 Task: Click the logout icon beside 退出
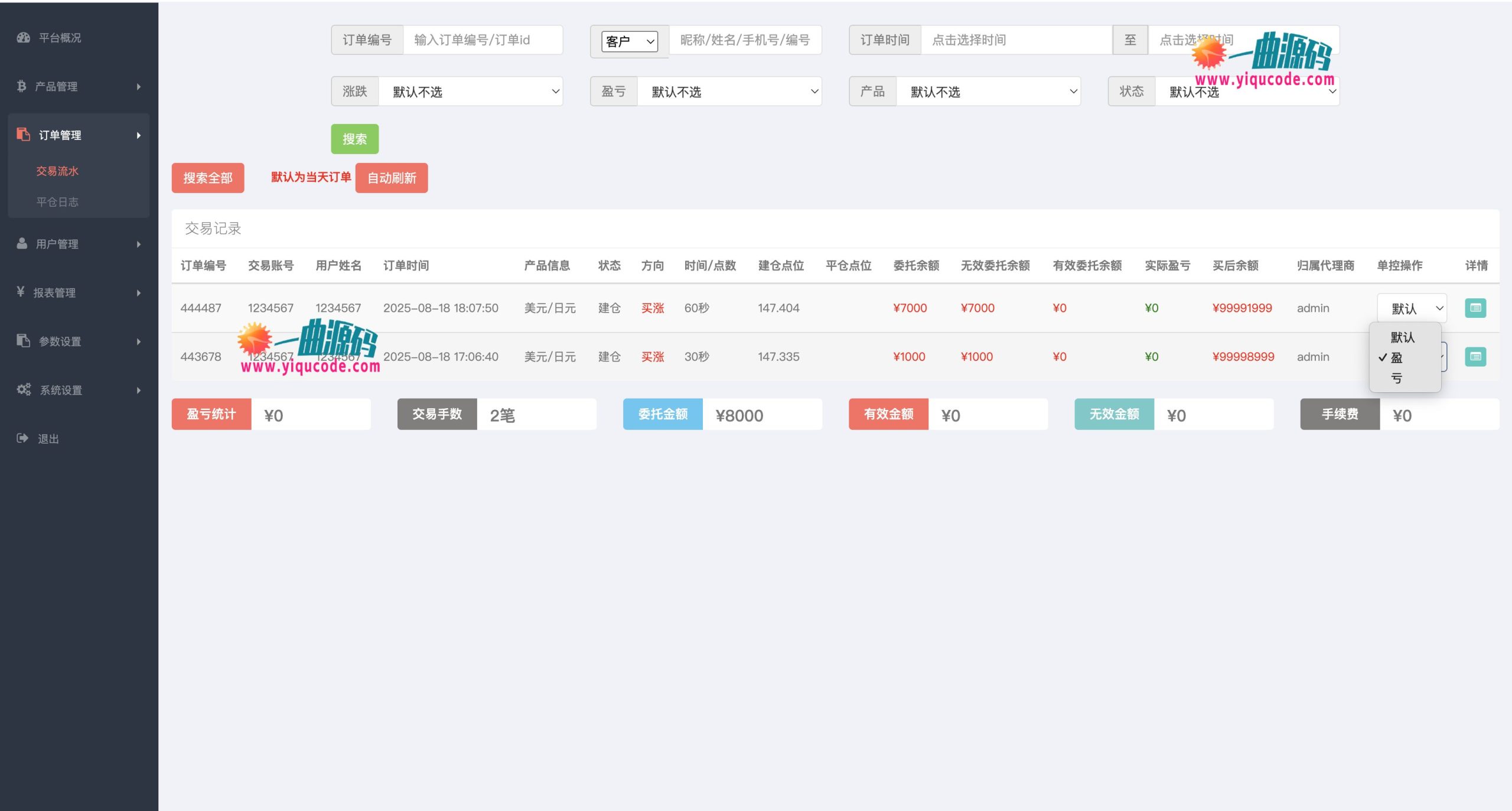pos(22,438)
